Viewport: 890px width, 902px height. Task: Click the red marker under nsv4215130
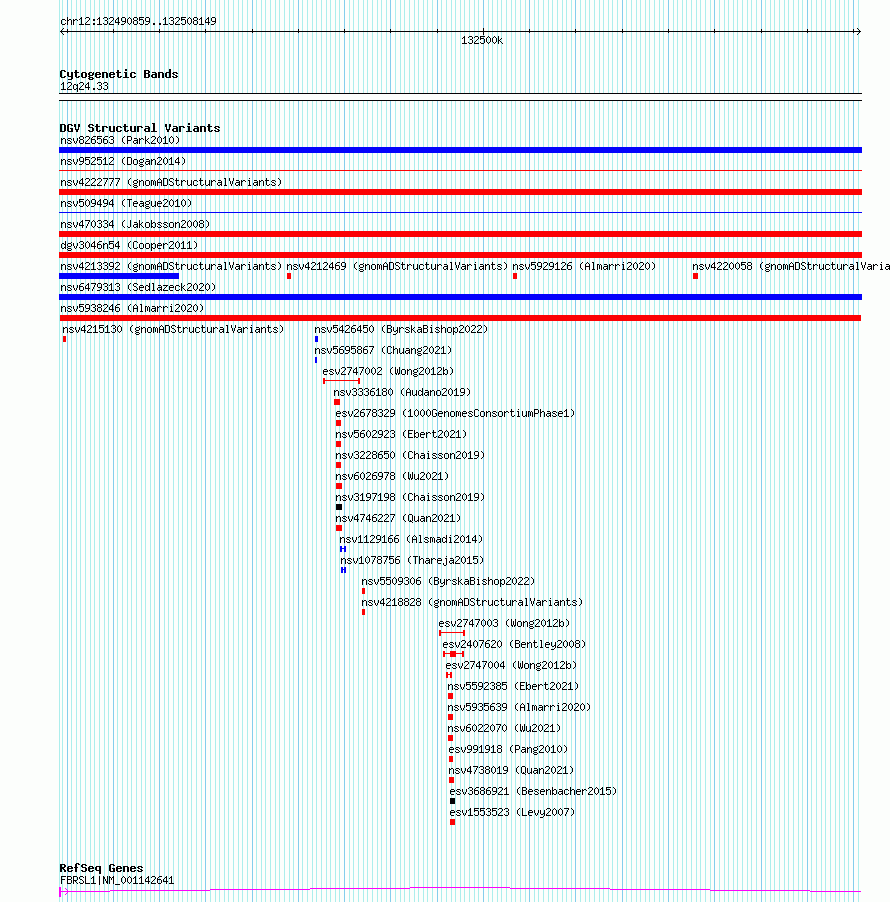click(64, 339)
